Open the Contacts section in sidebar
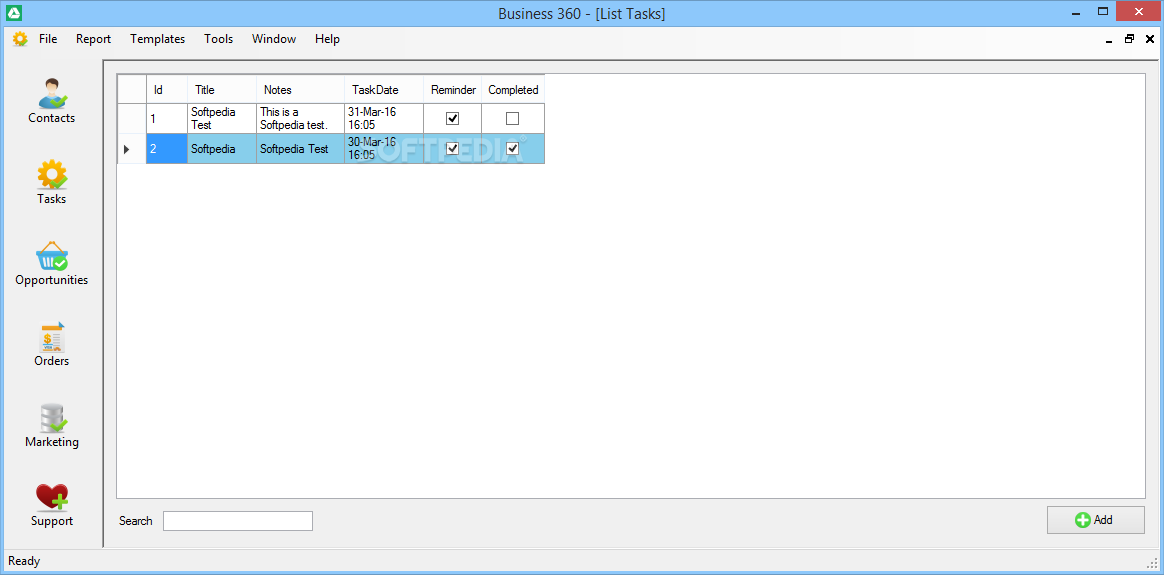The width and height of the screenshot is (1164, 575). [51, 100]
